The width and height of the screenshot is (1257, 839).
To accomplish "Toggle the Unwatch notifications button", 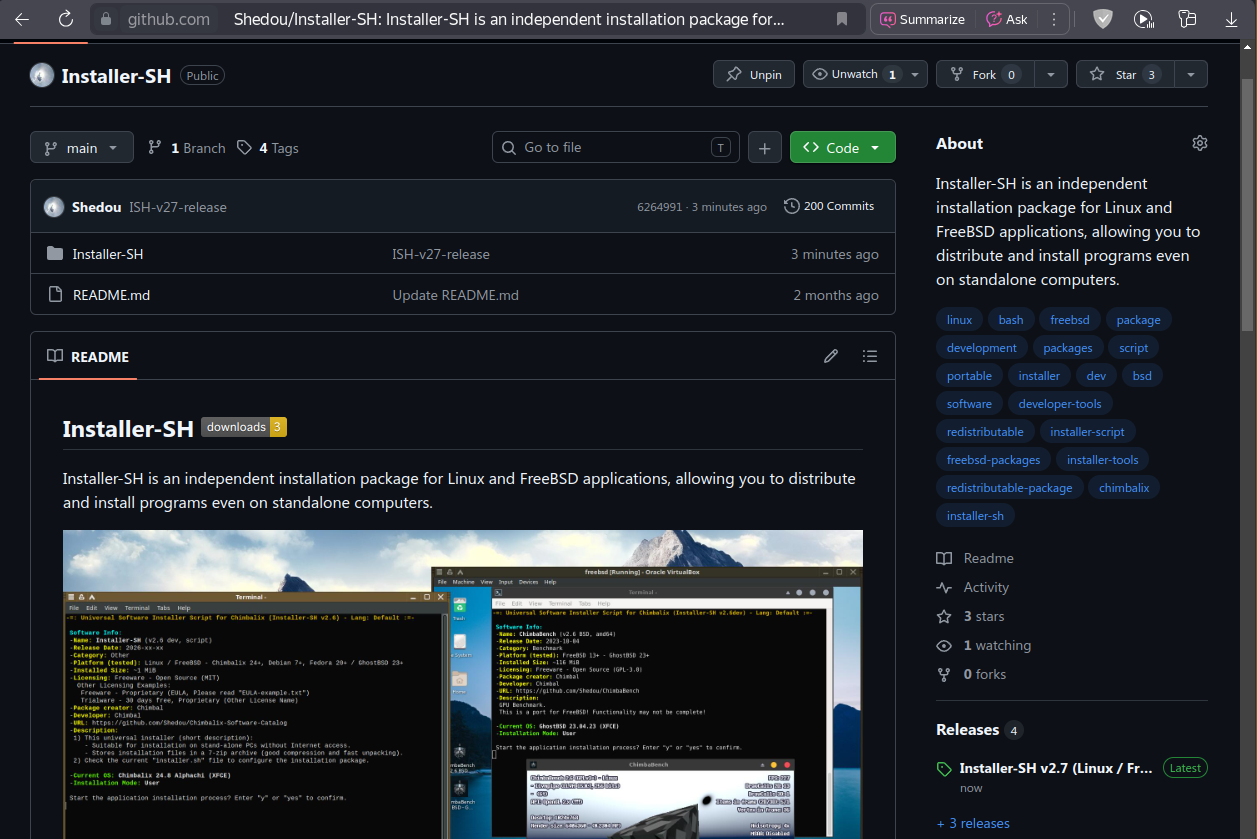I will pyautogui.click(x=854, y=74).
